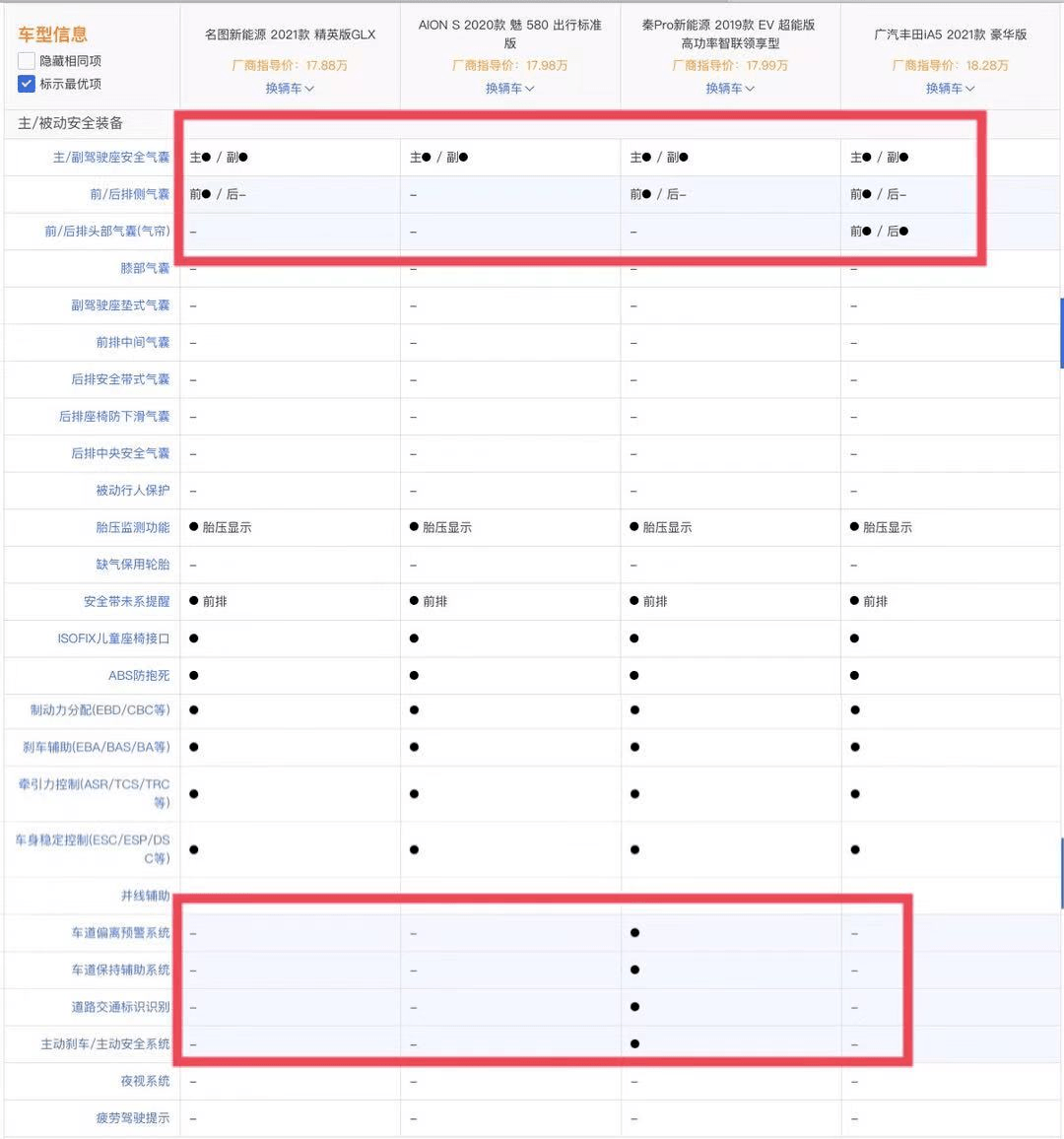This screenshot has height=1139, width=1064.
Task: Click the 主/被动安全装备 section header
Action: 71,123
